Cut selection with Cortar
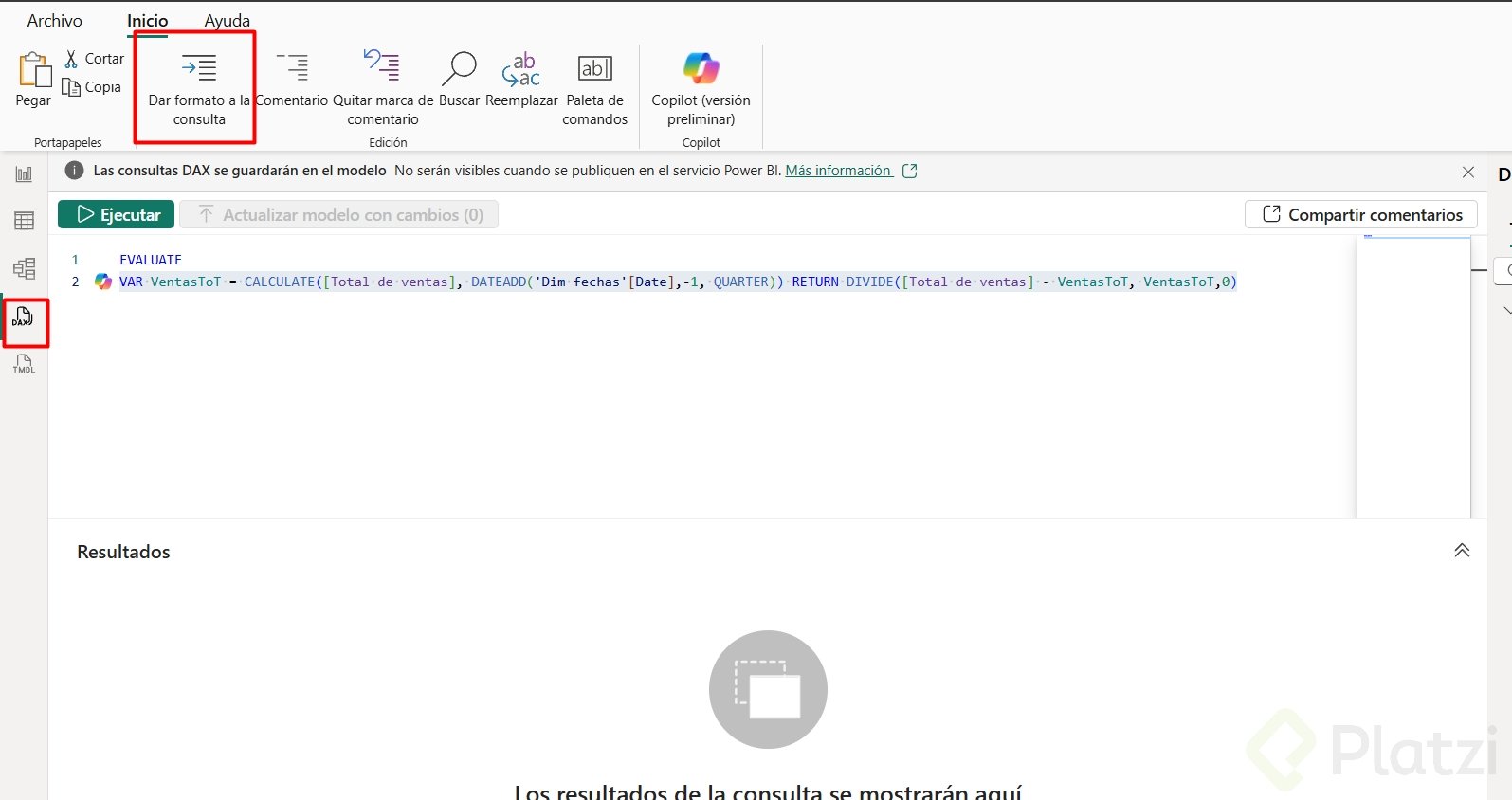The width and height of the screenshot is (1512, 800). click(x=94, y=59)
